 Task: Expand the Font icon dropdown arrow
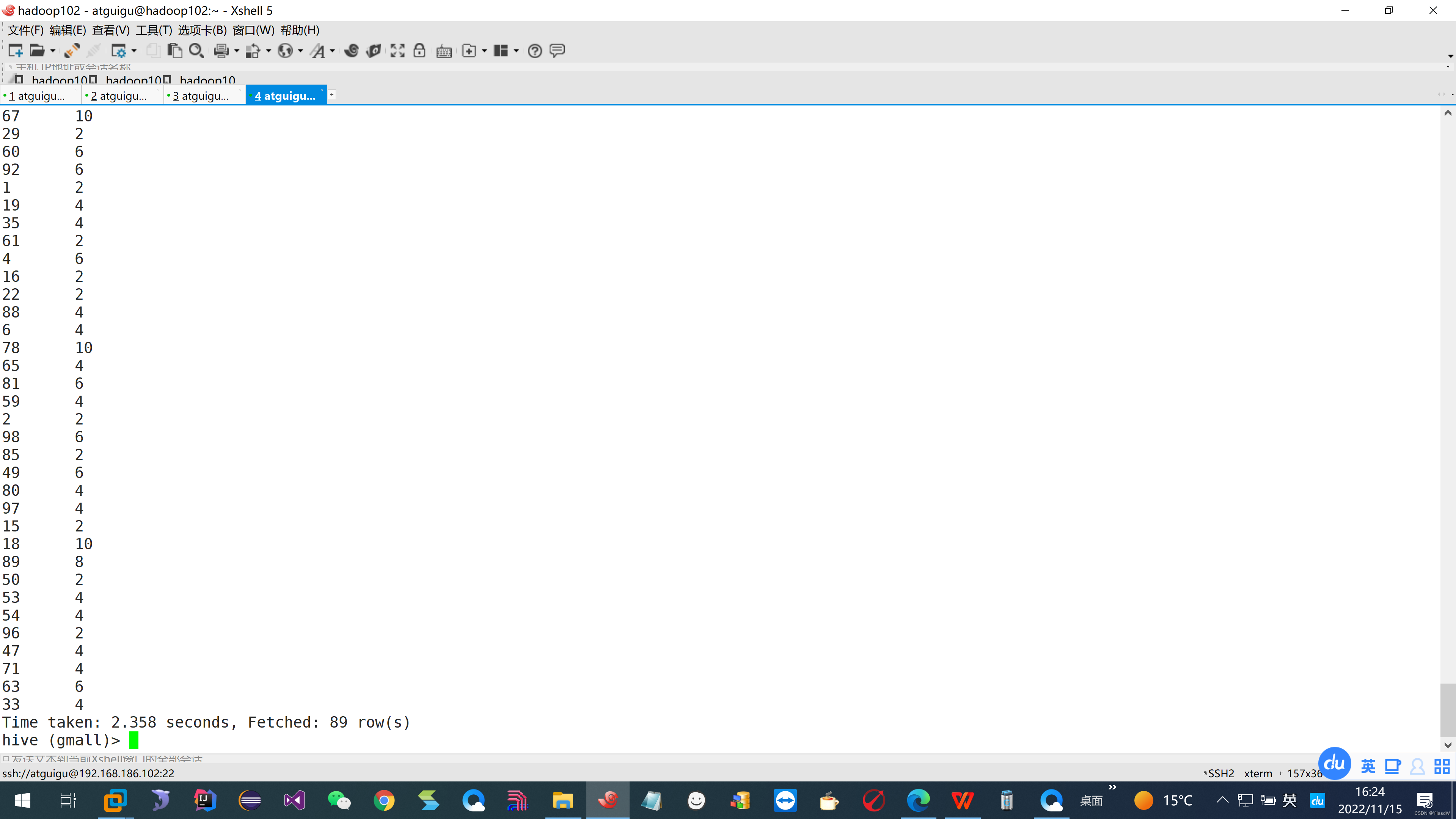pos(332,51)
